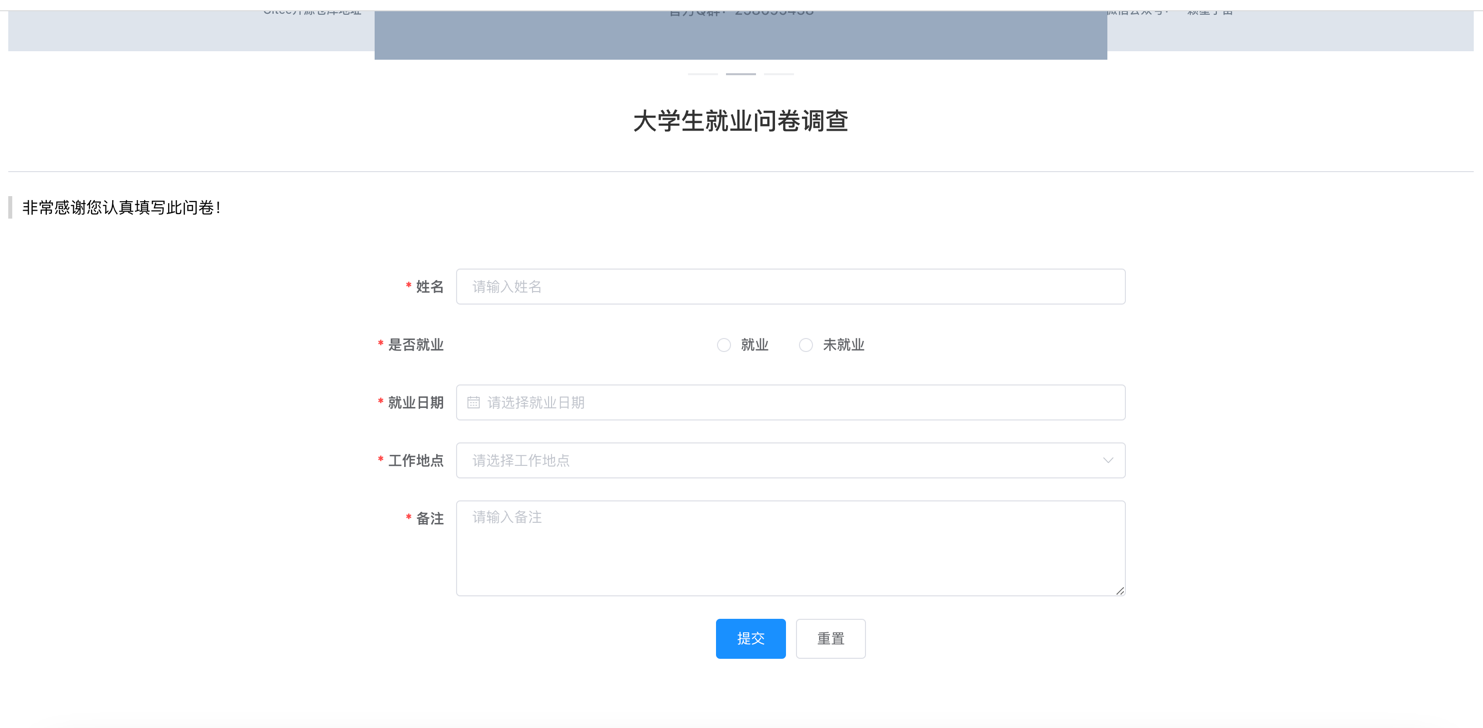Click the 就业日期 field label
Screen dimensions: 1483x728
tap(416, 403)
